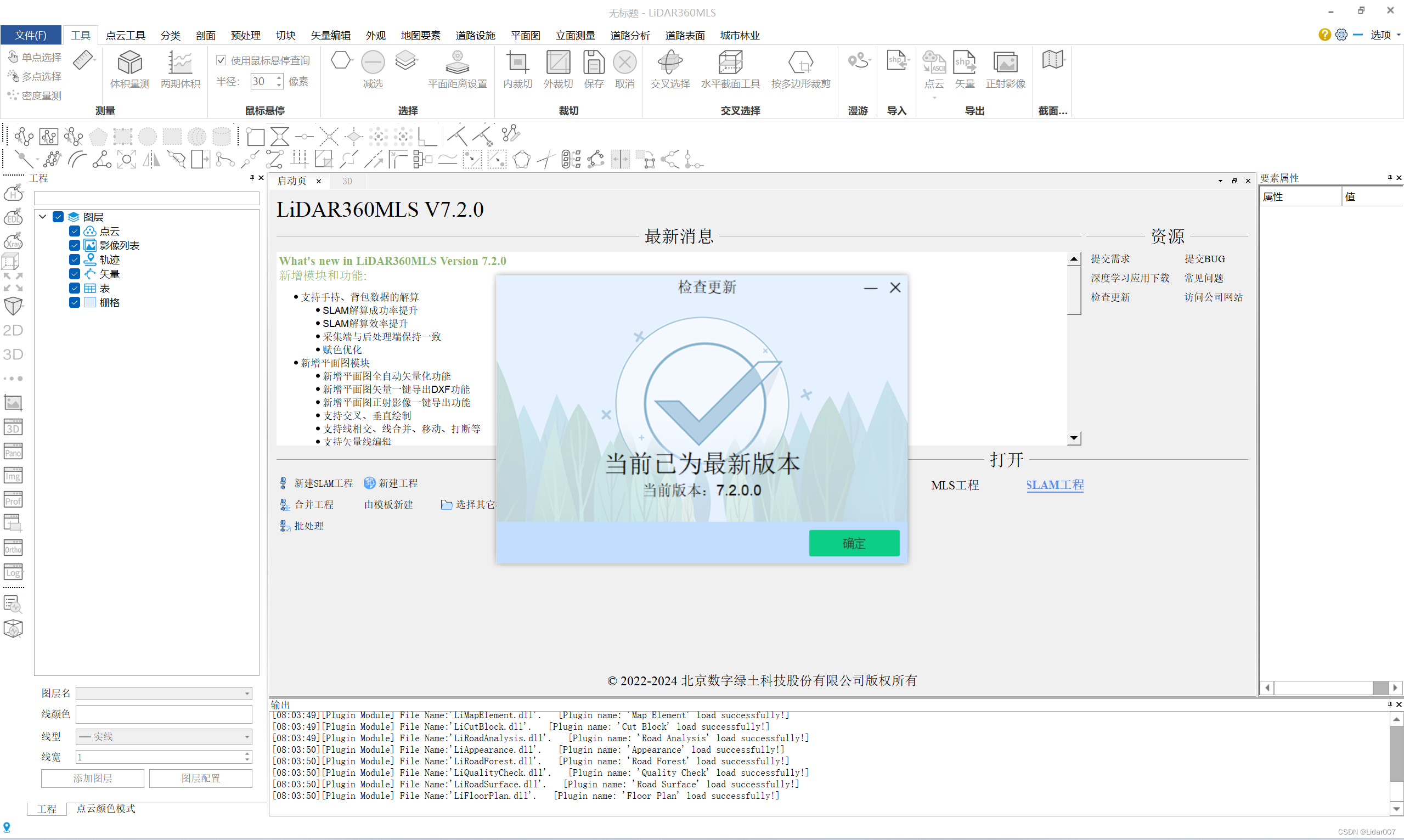Viewport: 1404px width, 840px height.
Task: Uncheck the 影像列表 layer checkbox
Action: (x=74, y=245)
